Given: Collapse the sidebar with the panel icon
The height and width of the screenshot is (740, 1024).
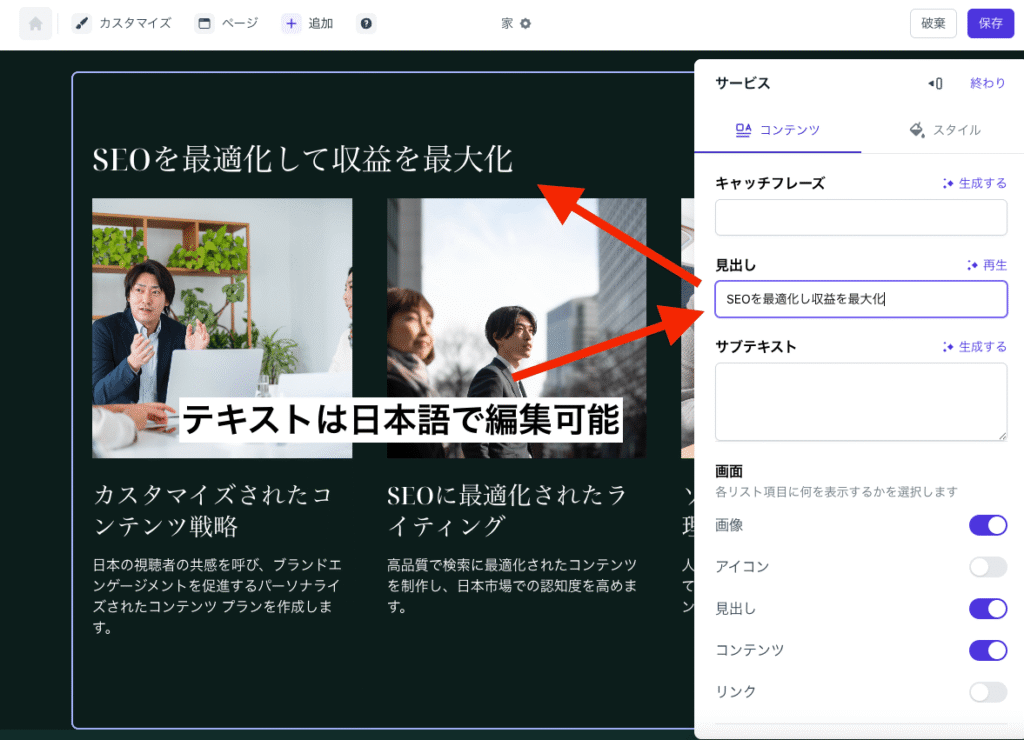Looking at the screenshot, I should pos(935,84).
